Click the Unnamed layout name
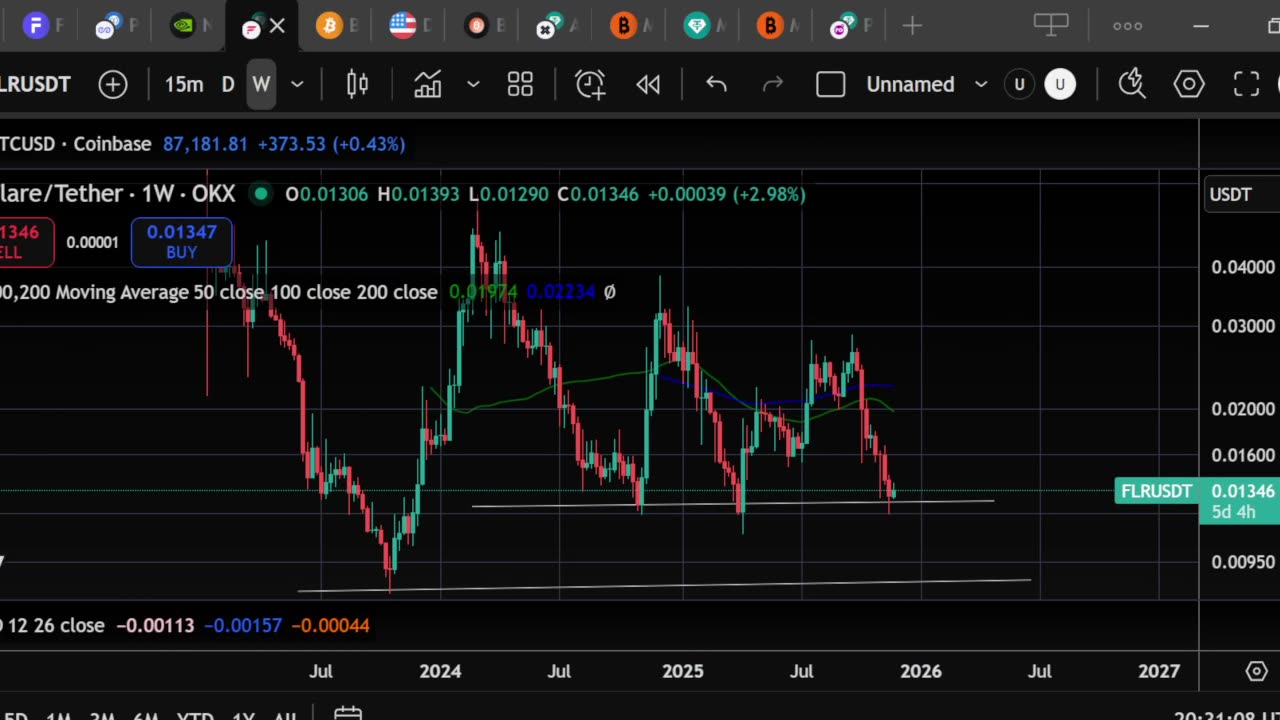This screenshot has height=720, width=1280. point(910,85)
